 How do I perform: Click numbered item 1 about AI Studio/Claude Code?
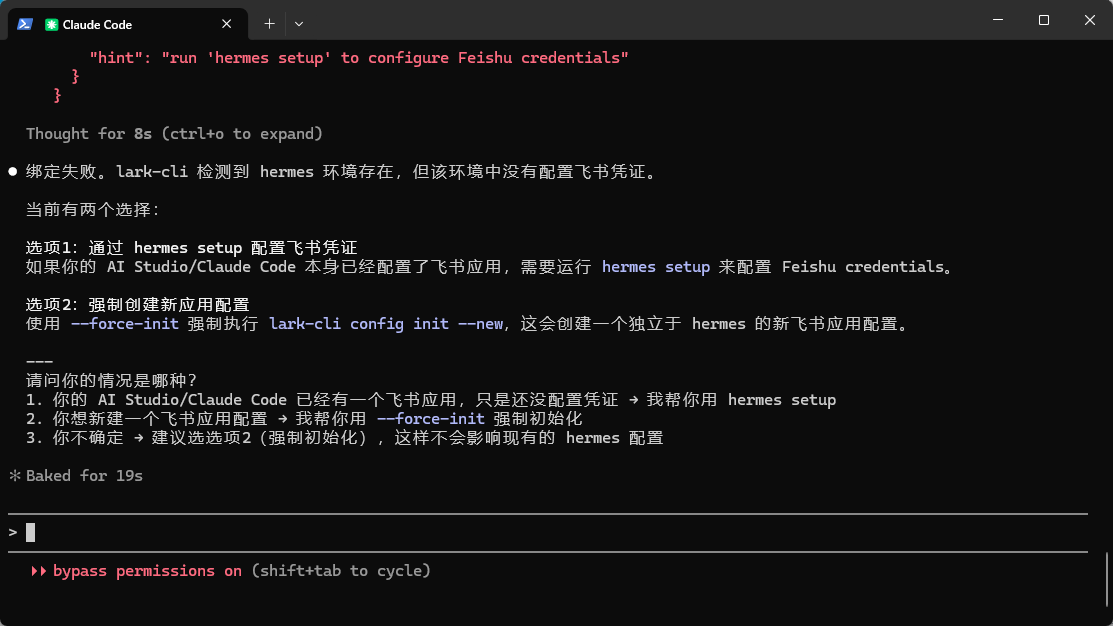(431, 400)
